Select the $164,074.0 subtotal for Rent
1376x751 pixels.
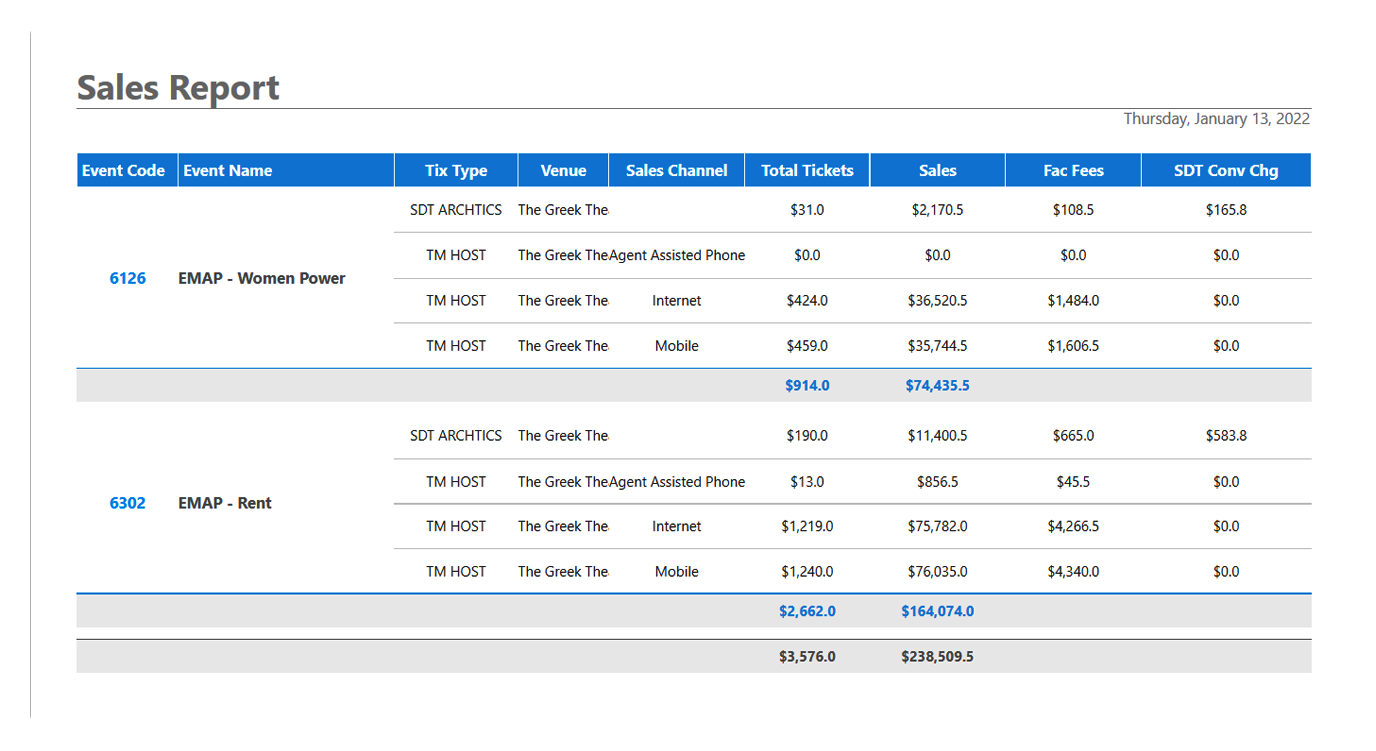pos(937,610)
